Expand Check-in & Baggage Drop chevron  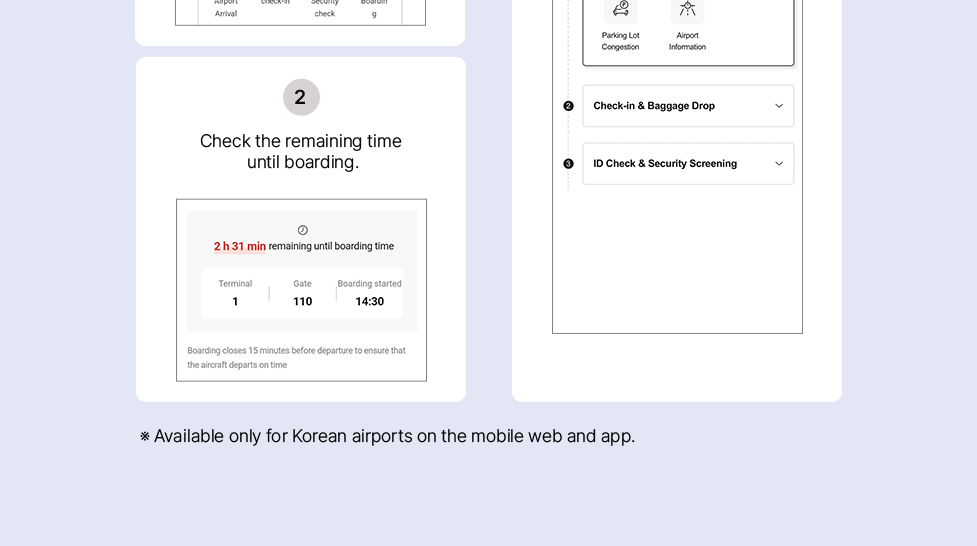(x=779, y=106)
